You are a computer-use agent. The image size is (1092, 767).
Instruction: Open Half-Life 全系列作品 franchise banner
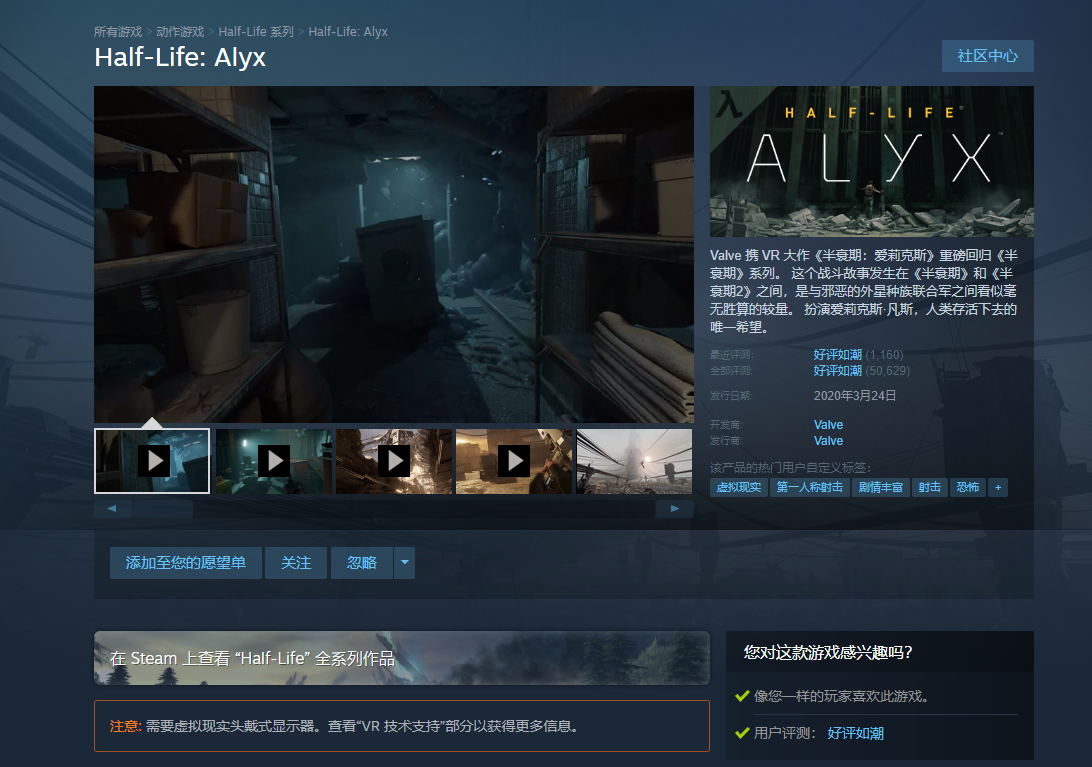pos(401,658)
